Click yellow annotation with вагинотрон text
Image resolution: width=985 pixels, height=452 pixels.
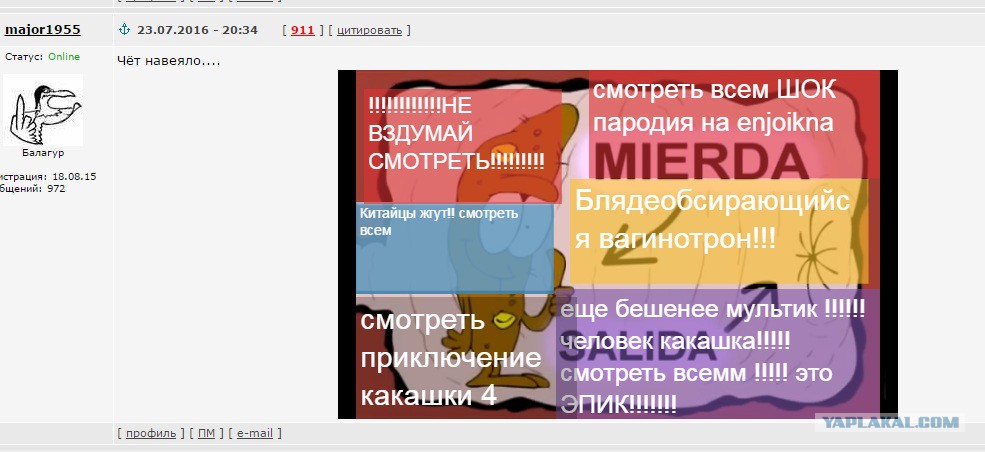(x=719, y=230)
